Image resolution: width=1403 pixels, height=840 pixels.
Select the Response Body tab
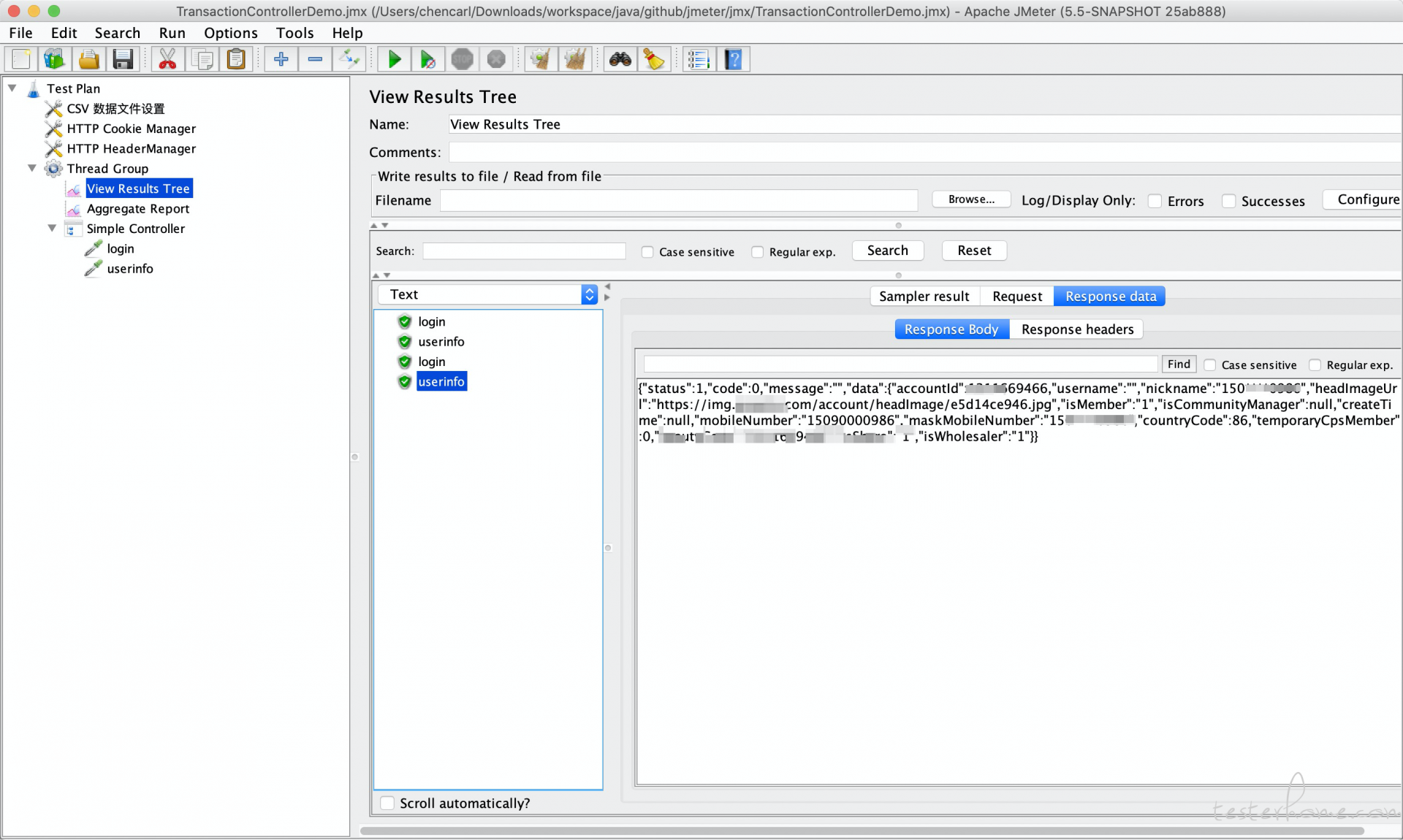[951, 329]
